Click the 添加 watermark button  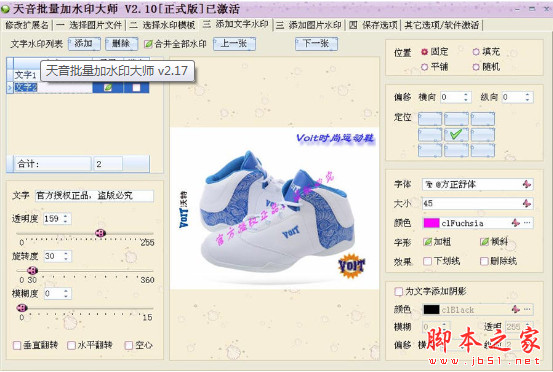[84, 44]
